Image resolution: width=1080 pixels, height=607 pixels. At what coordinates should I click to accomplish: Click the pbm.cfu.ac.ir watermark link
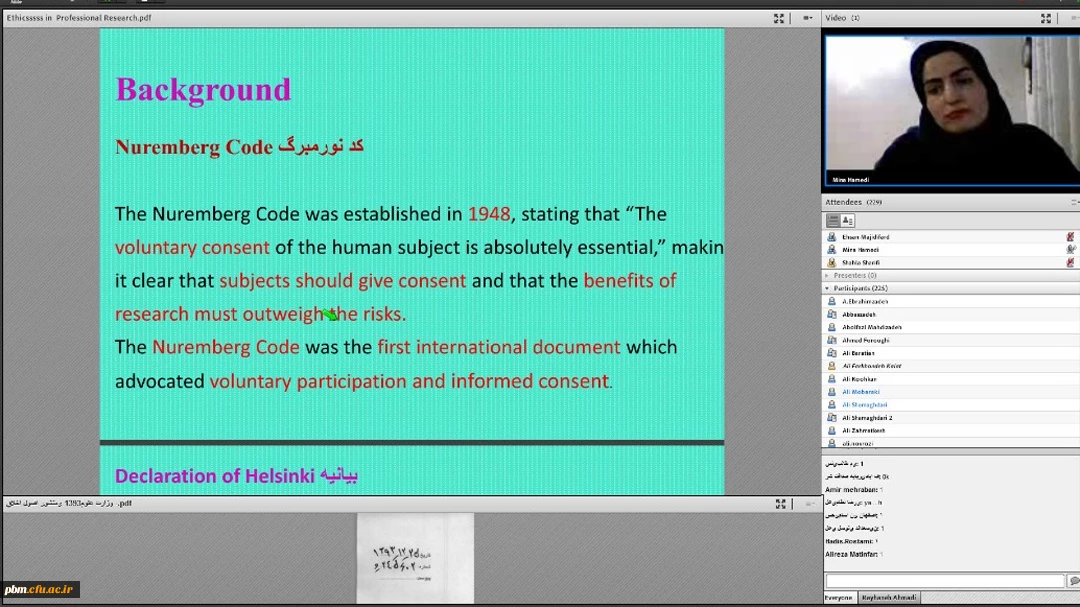40,590
